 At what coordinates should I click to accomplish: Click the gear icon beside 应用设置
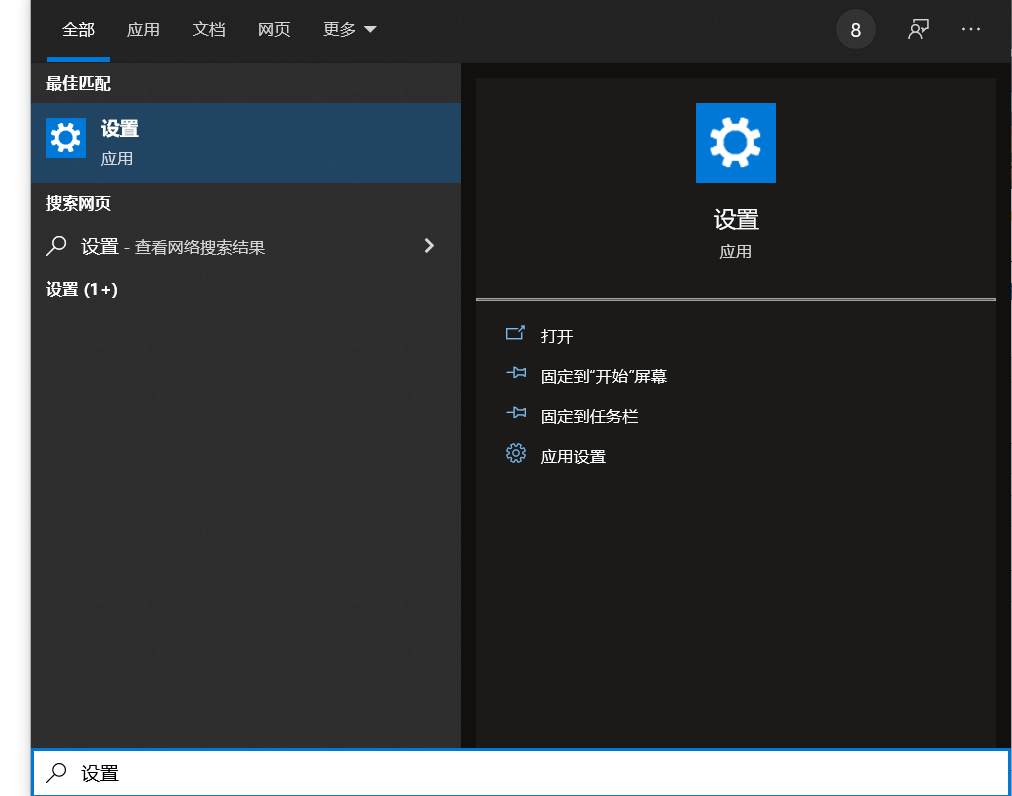tap(516, 453)
